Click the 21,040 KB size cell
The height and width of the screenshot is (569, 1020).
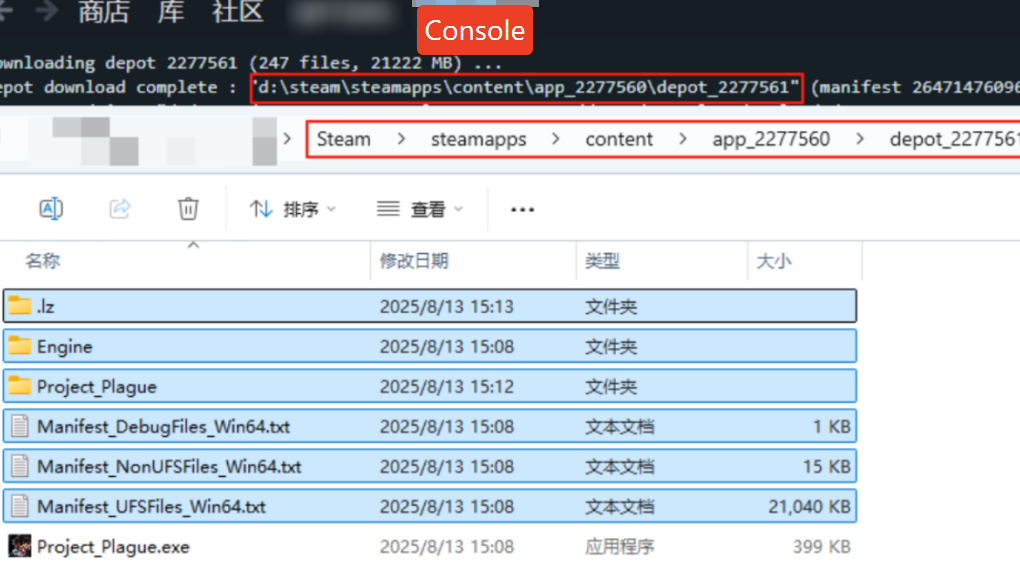coord(809,507)
